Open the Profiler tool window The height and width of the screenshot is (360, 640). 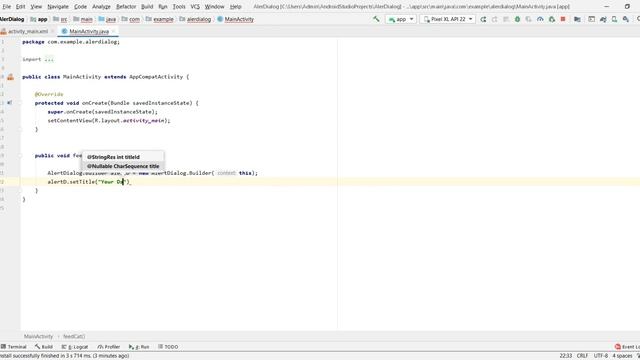pos(109,347)
